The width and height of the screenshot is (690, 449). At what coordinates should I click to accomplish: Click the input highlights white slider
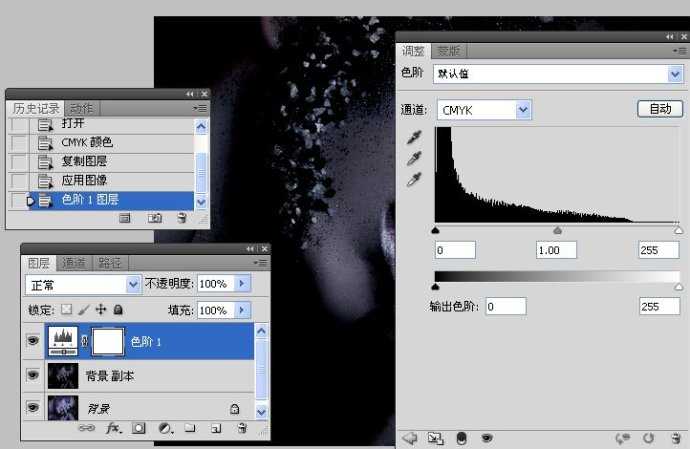679,230
